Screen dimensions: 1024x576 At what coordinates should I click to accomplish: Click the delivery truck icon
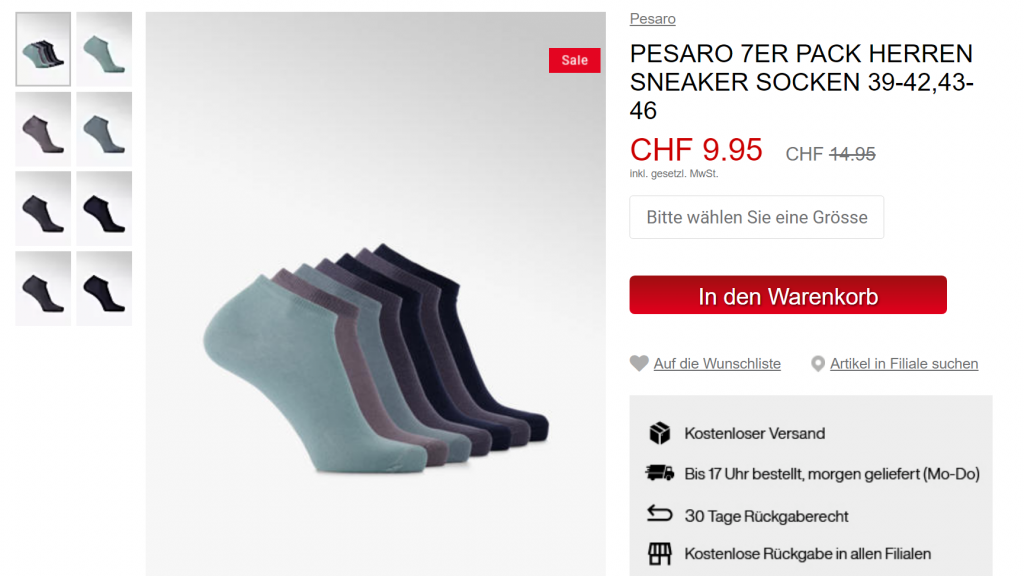(x=660, y=473)
